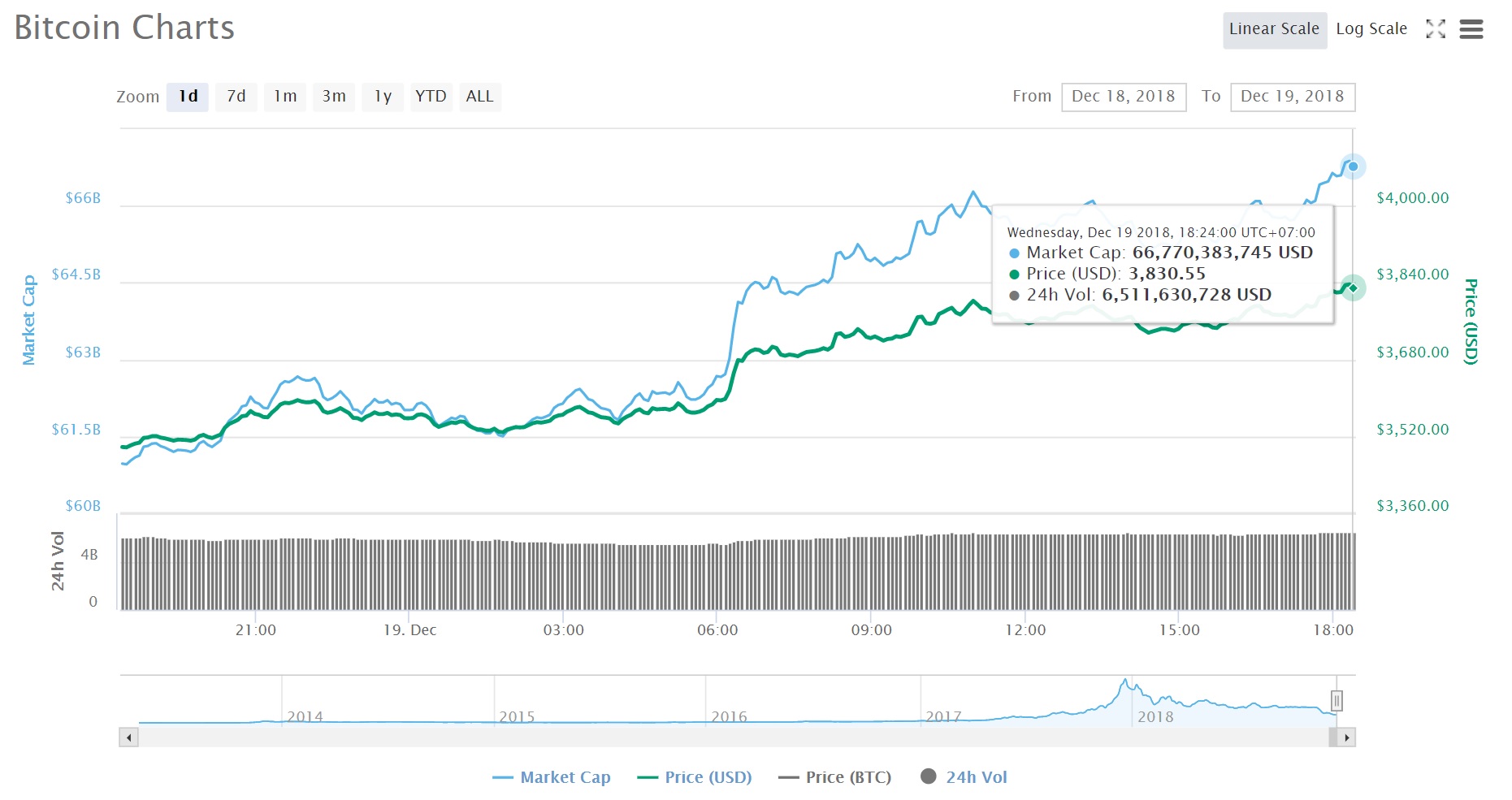1512x800 pixels.
Task: Toggle Price (USD) series in legend
Action: pyautogui.click(x=695, y=777)
